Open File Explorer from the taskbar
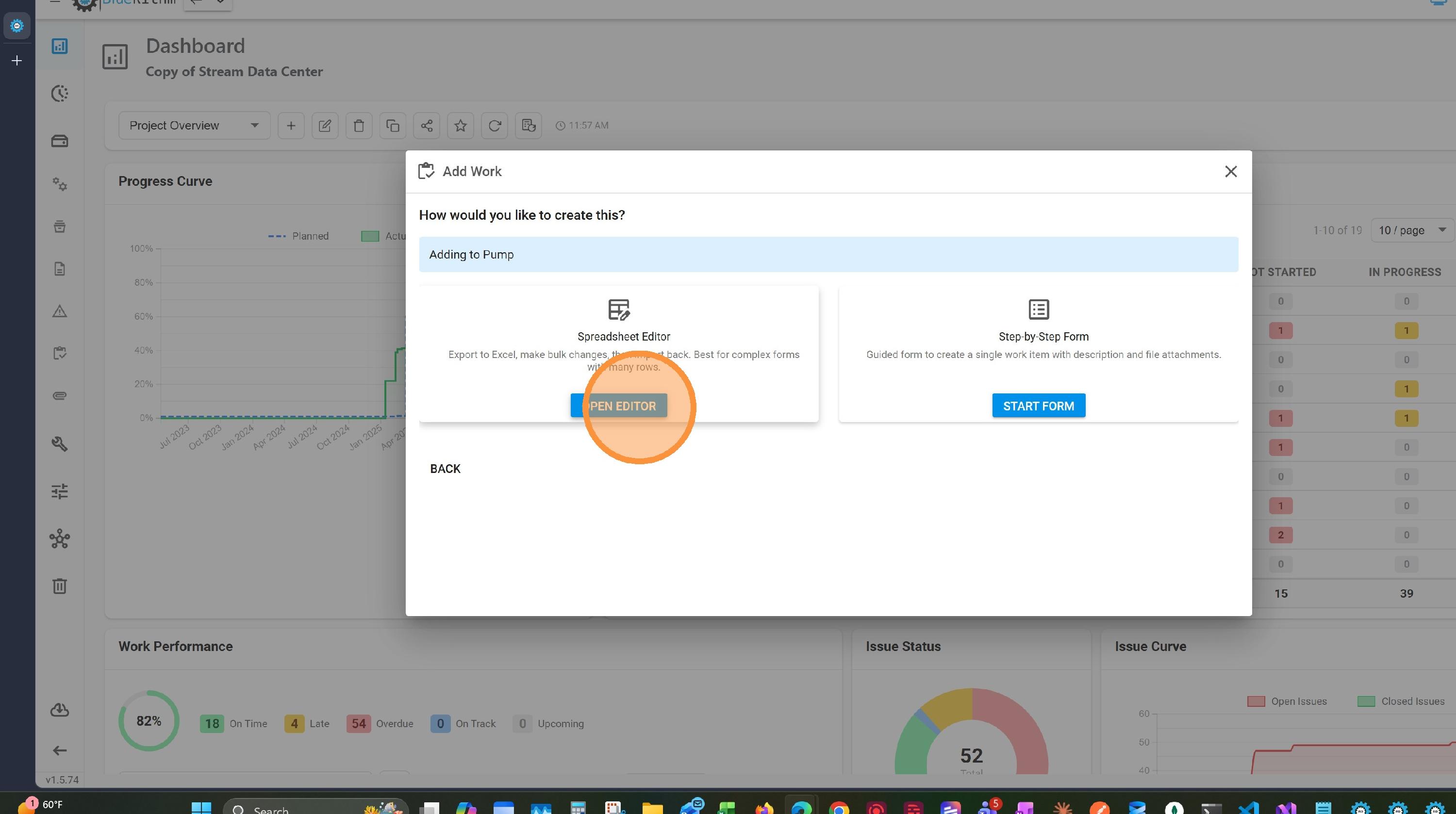This screenshot has height=814, width=1456. pos(652,808)
